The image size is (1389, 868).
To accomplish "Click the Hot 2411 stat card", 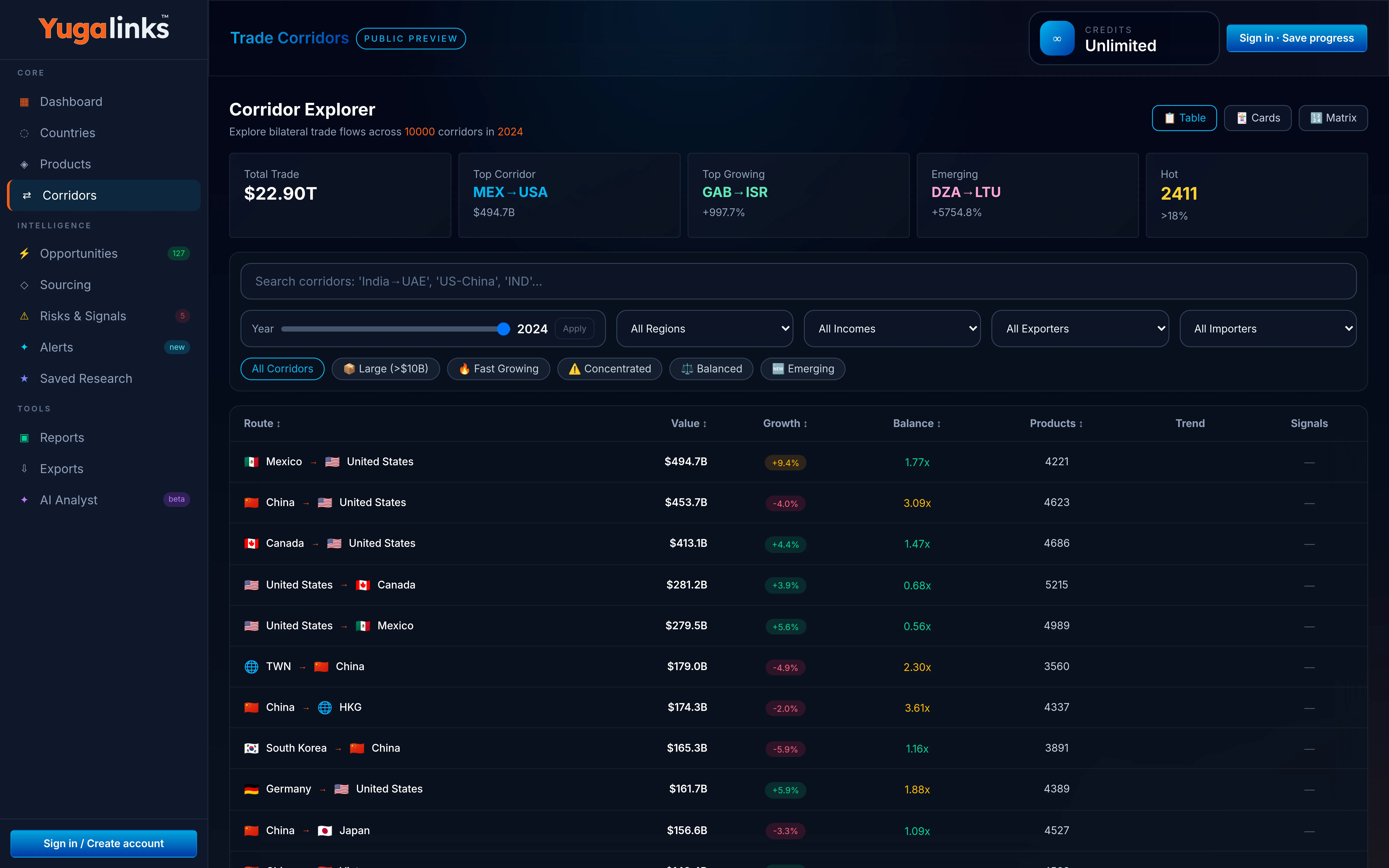I will (1257, 195).
